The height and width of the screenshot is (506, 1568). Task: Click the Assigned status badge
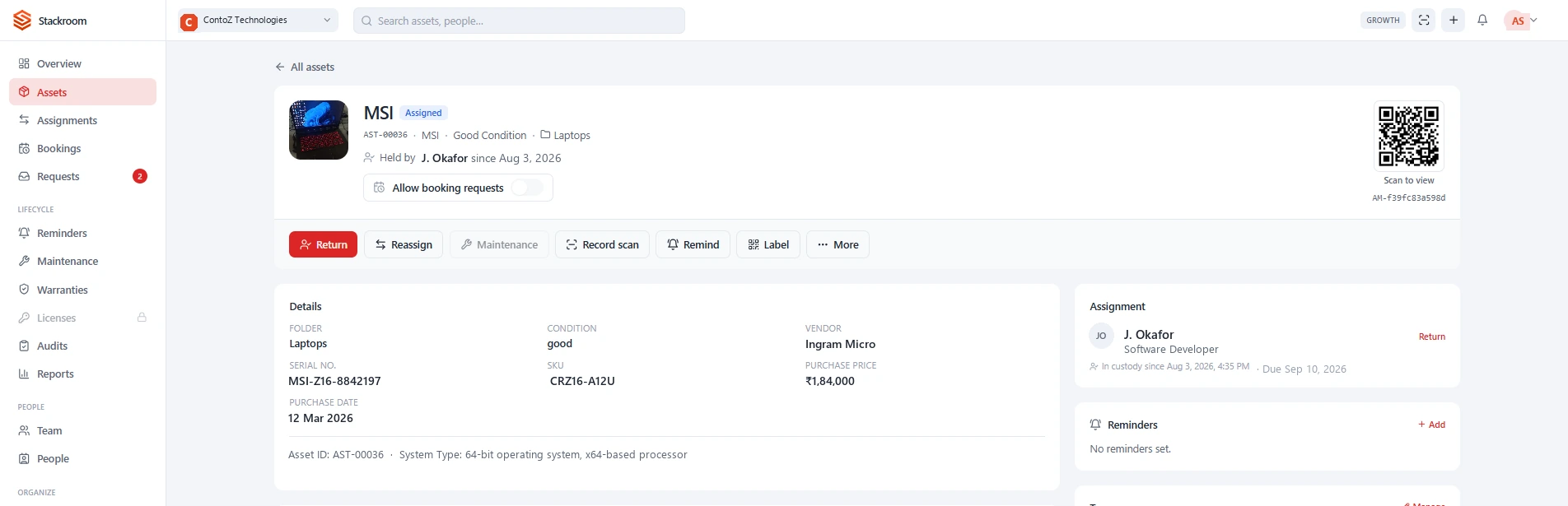pyautogui.click(x=423, y=113)
